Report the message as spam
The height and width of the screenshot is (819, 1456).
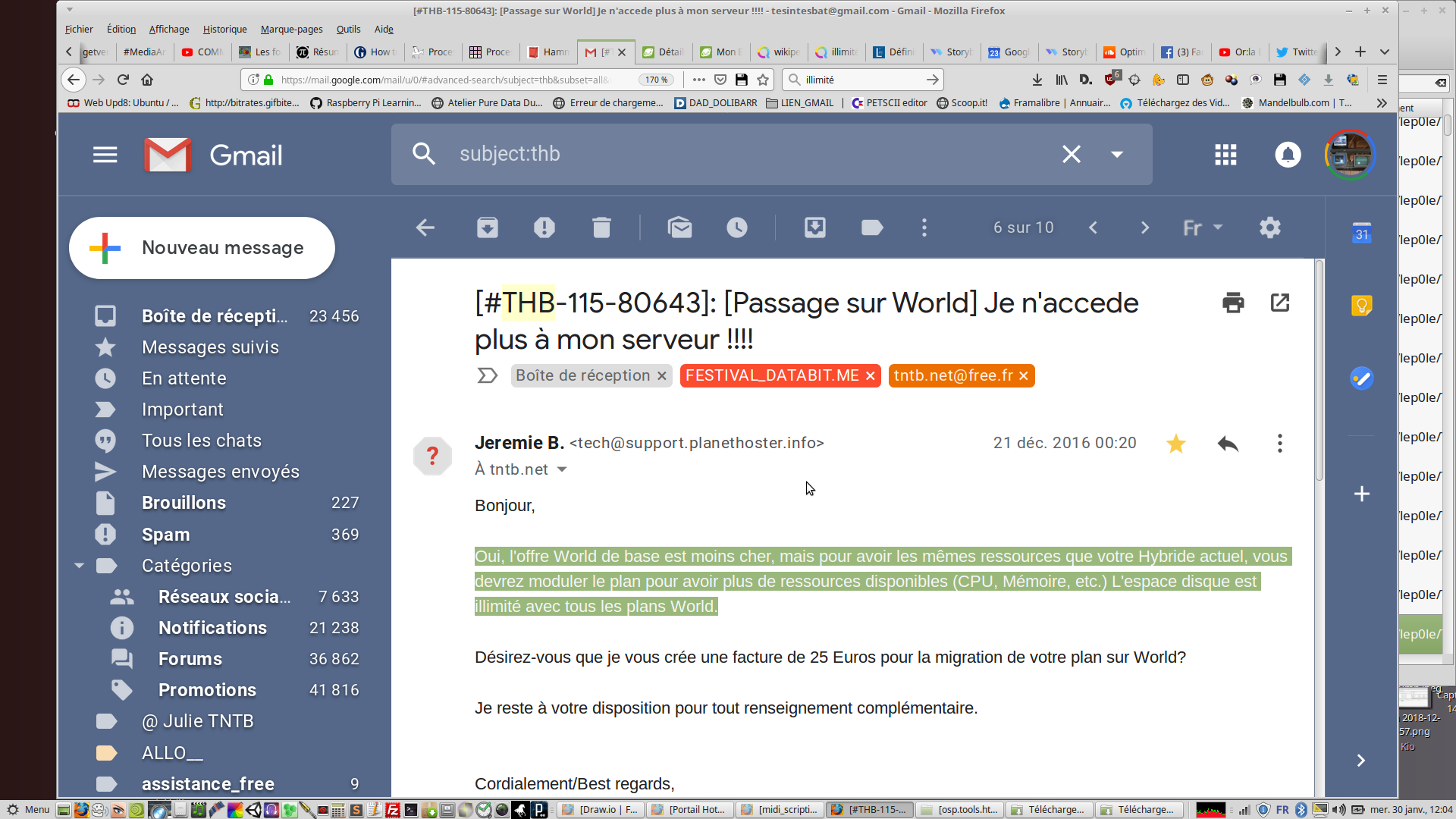pyautogui.click(x=544, y=227)
